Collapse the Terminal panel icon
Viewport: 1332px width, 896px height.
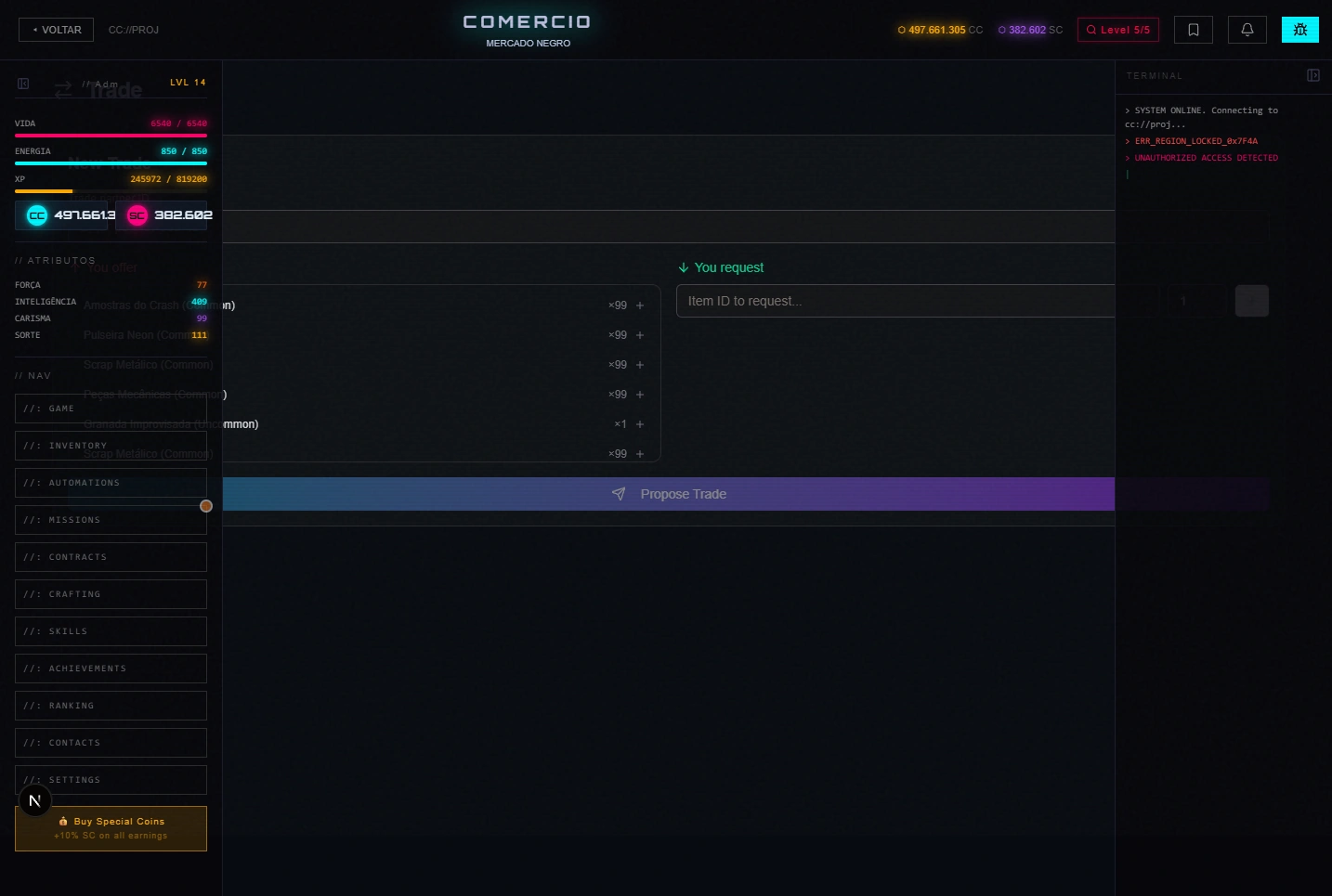pyautogui.click(x=1313, y=75)
